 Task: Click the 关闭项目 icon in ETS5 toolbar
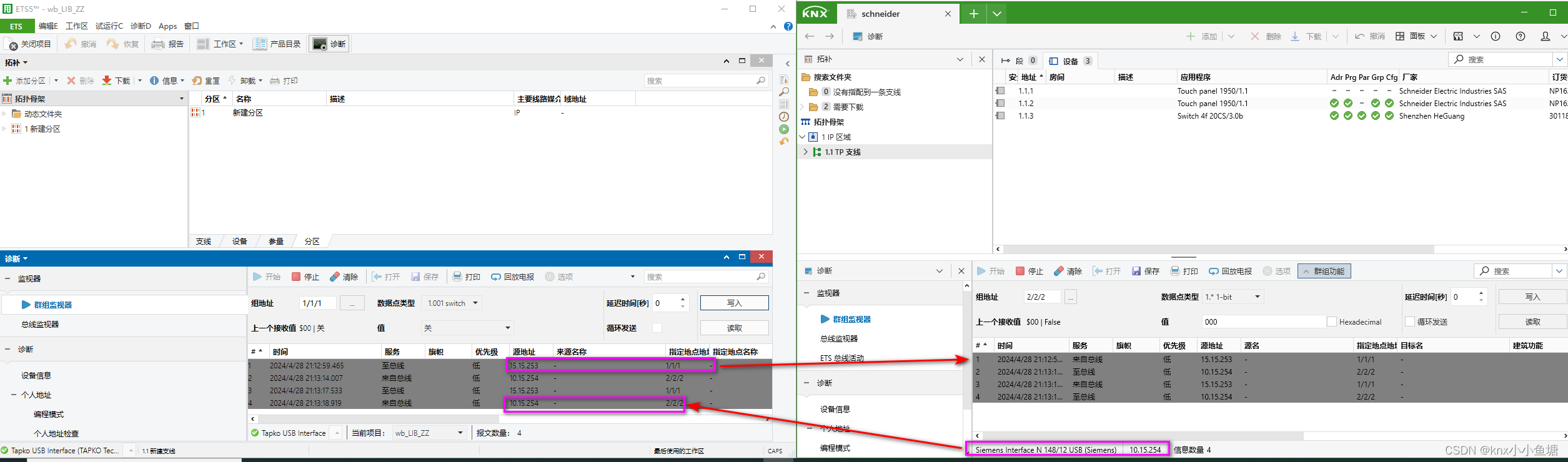(x=12, y=44)
